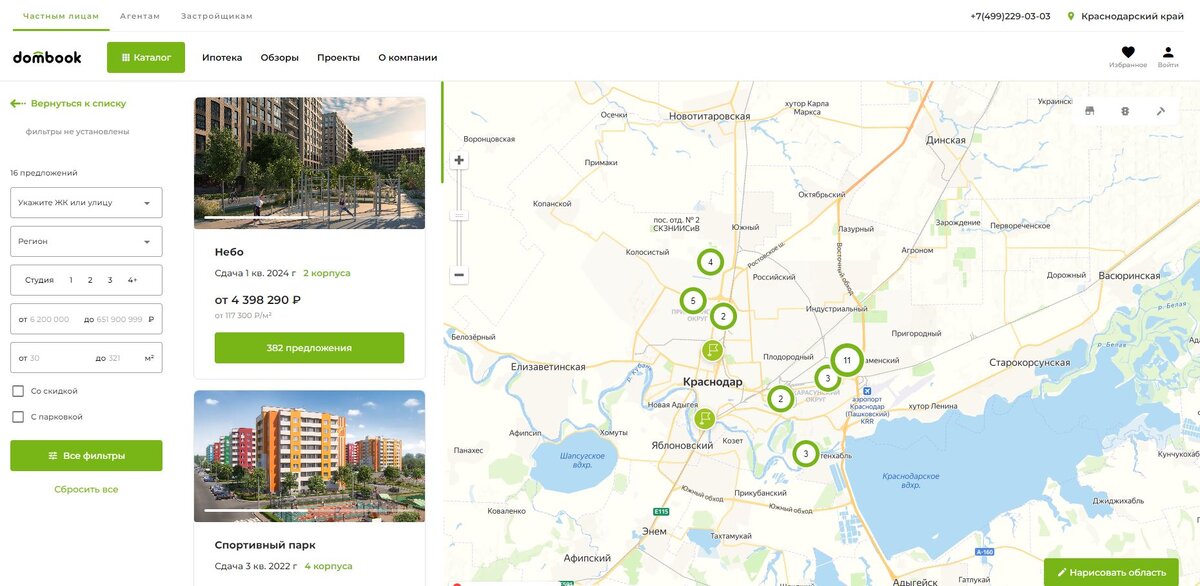Click 382 предложения button for Небо
Screen dimensions: 1200x586
pyautogui.click(x=309, y=348)
